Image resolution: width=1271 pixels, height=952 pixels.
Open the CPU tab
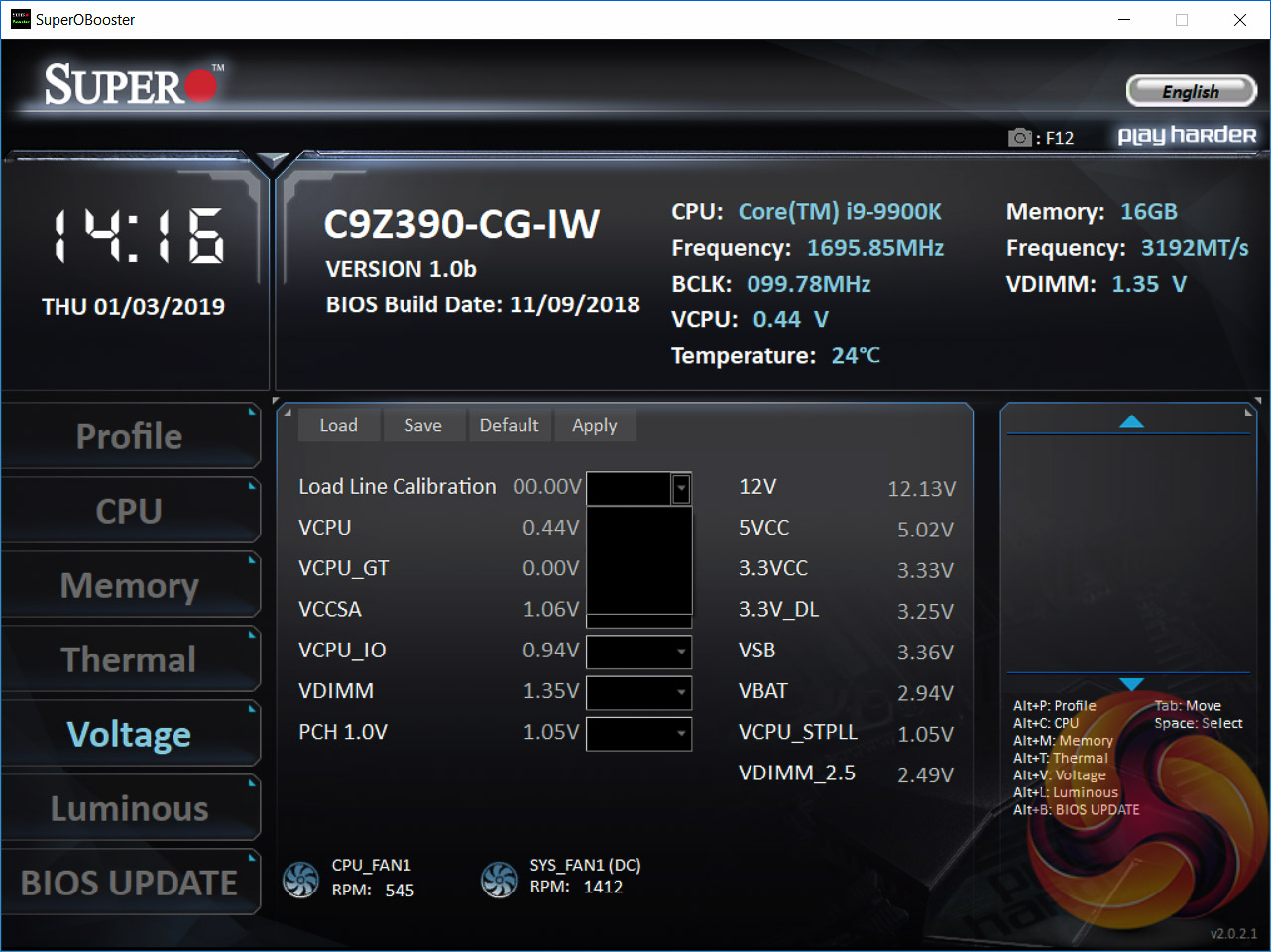pyautogui.click(x=130, y=511)
